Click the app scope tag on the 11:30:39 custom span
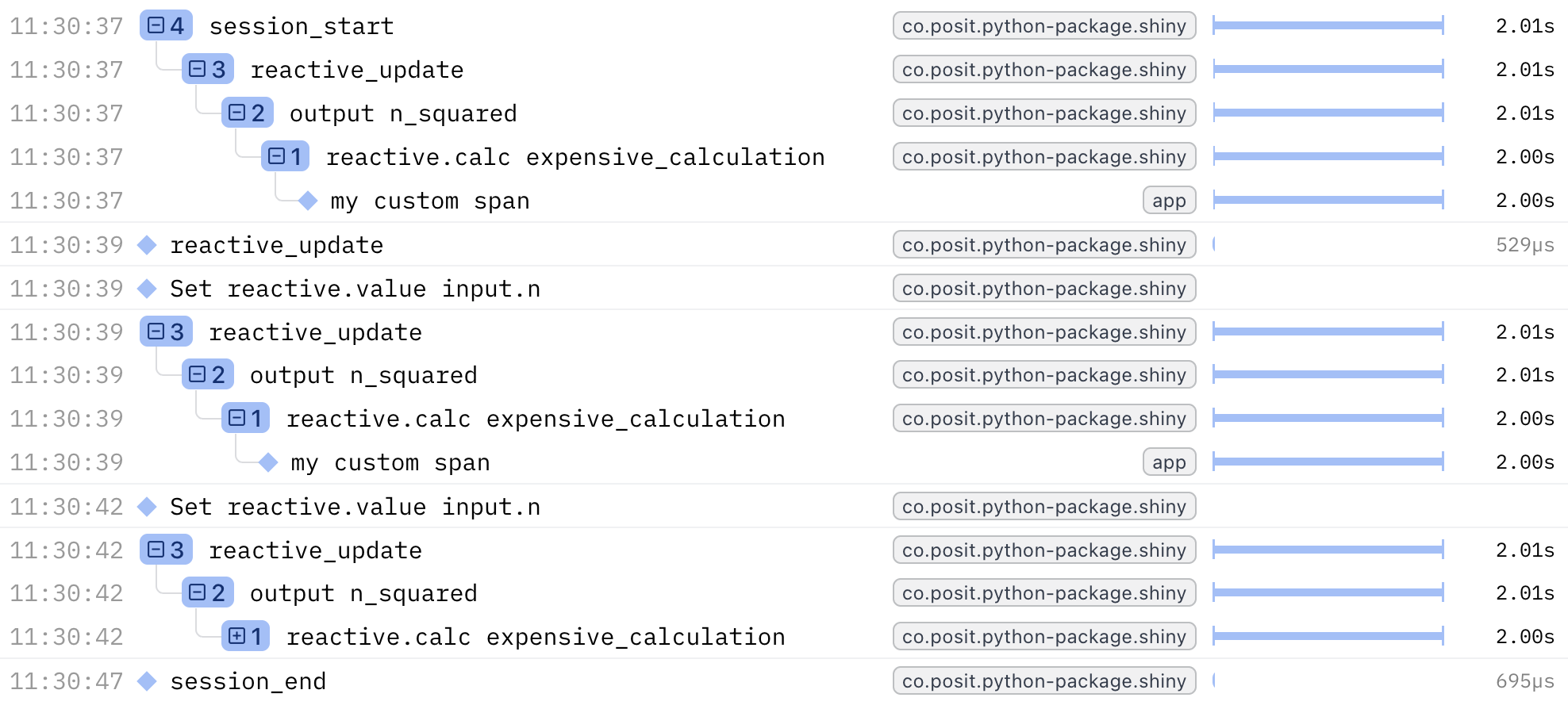 (1169, 462)
